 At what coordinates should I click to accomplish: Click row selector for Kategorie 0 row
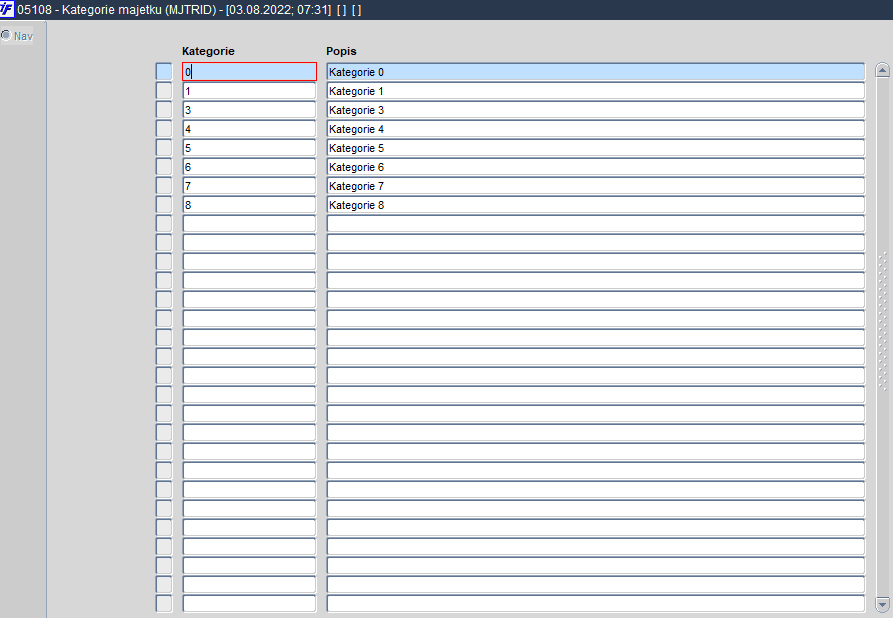point(164,72)
